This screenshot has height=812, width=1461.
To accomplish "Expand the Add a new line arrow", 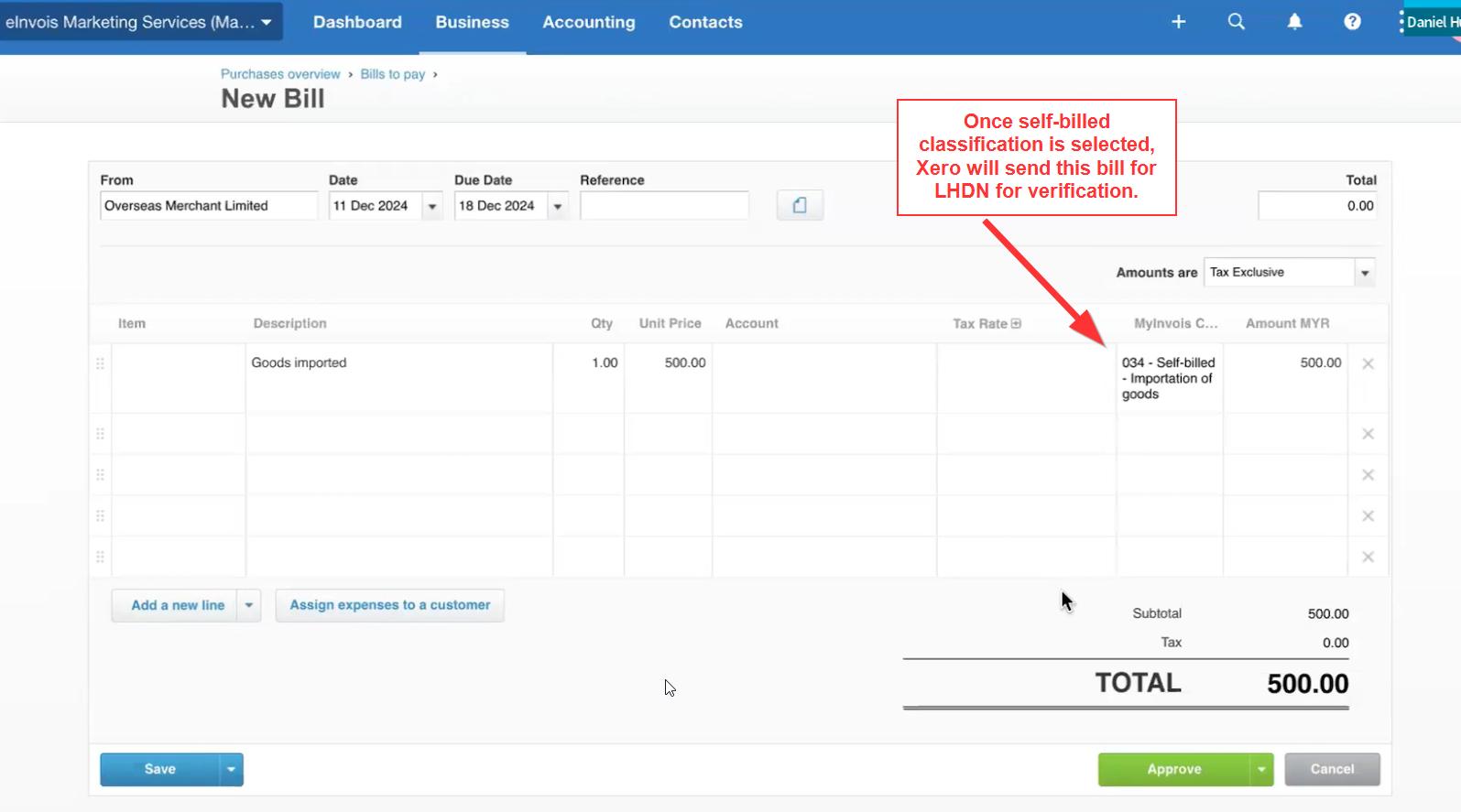I will coord(249,605).
